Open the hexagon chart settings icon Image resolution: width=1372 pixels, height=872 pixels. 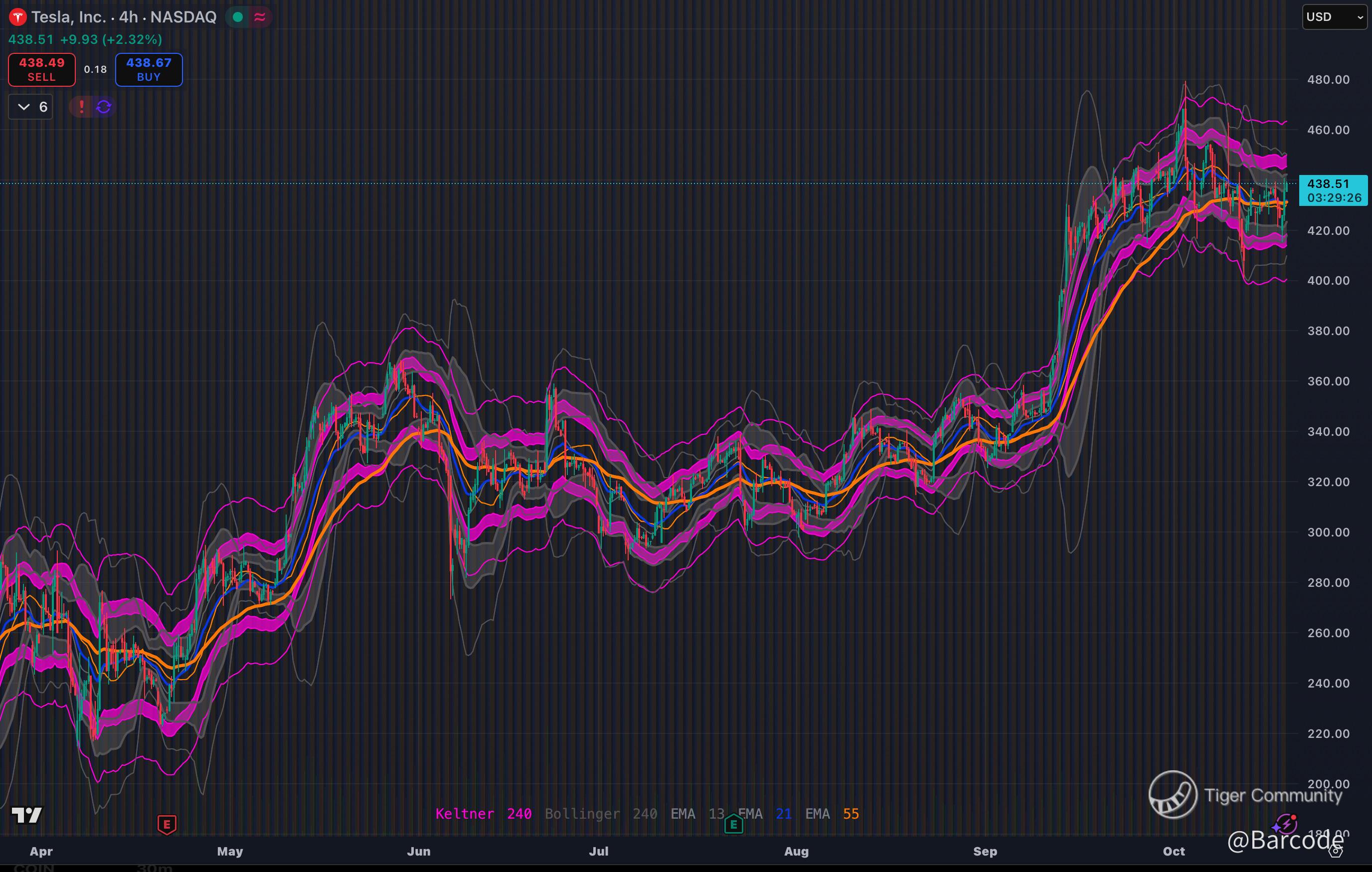click(x=1336, y=851)
